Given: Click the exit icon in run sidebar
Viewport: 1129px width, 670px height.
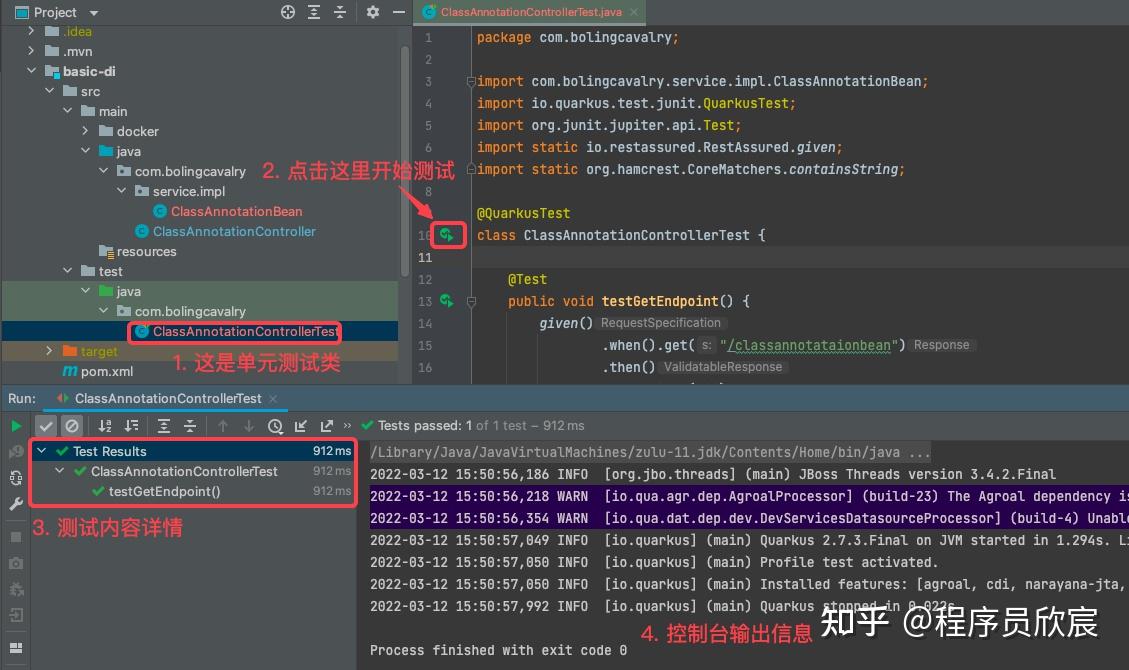Looking at the screenshot, I should [x=16, y=615].
